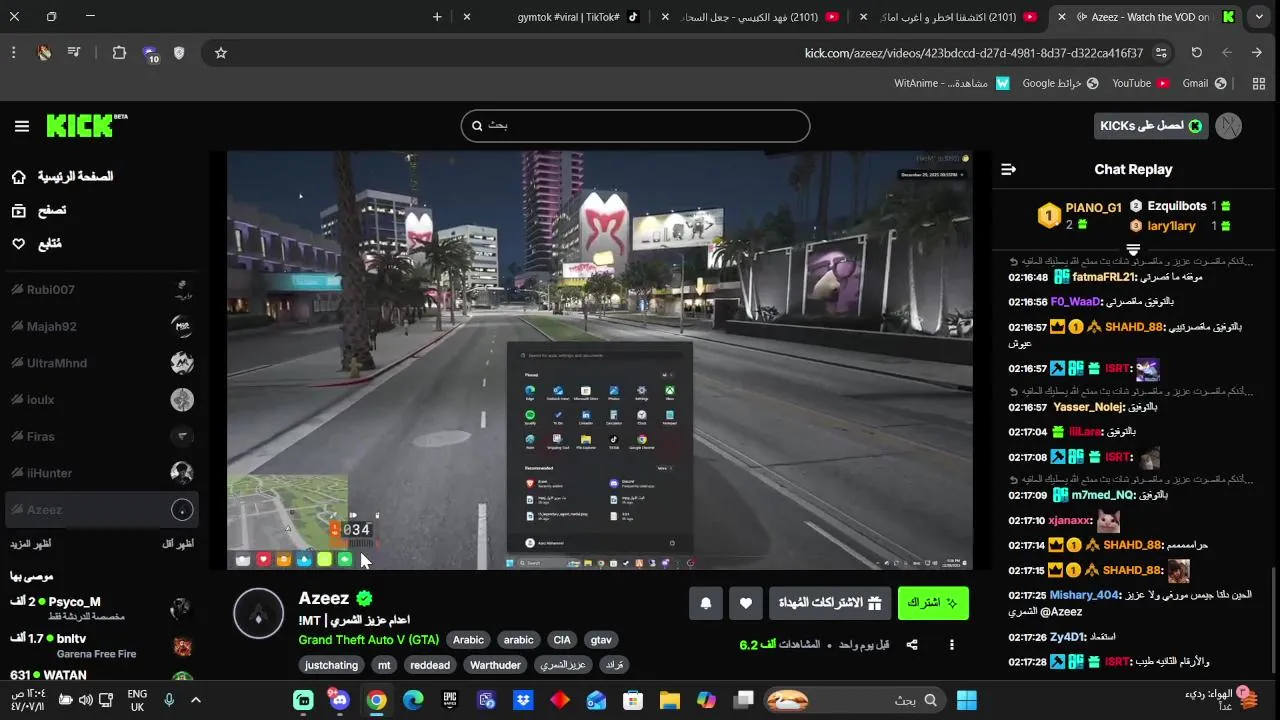Open the site info icon in the address bar
The width and height of the screenshot is (1280, 720).
click(1161, 53)
